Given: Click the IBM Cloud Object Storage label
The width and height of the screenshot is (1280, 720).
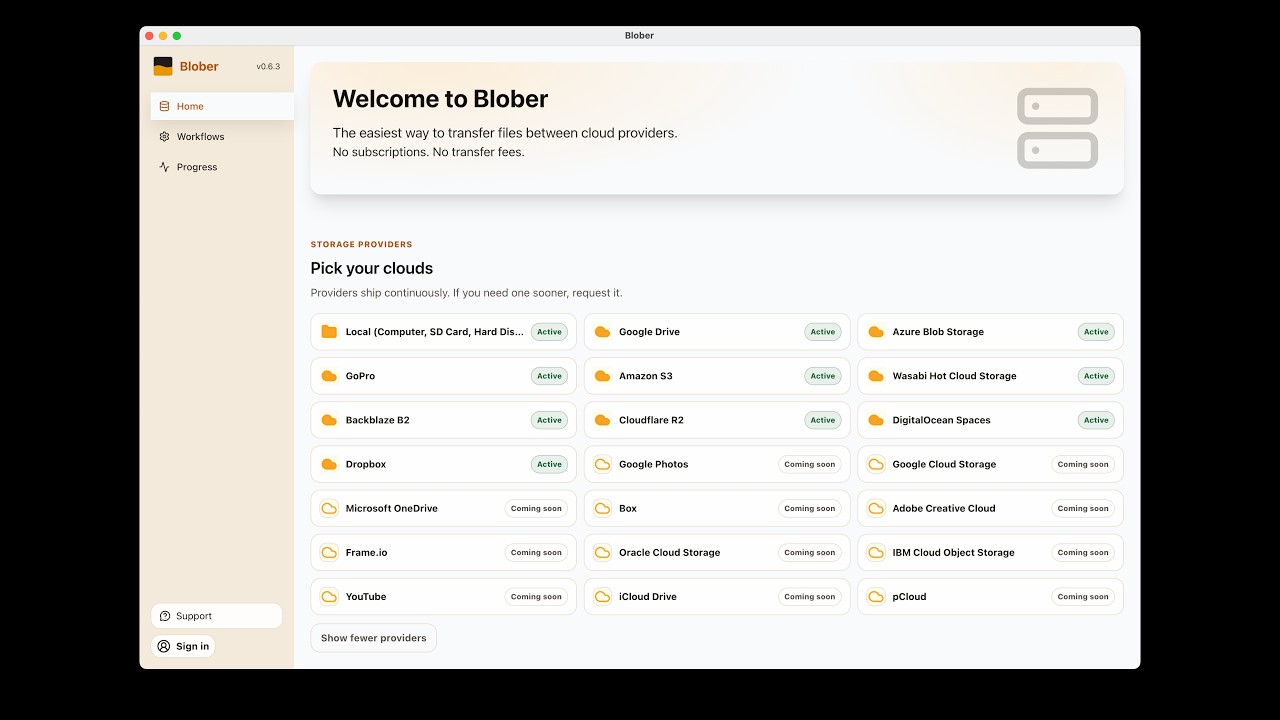Looking at the screenshot, I should (x=953, y=552).
